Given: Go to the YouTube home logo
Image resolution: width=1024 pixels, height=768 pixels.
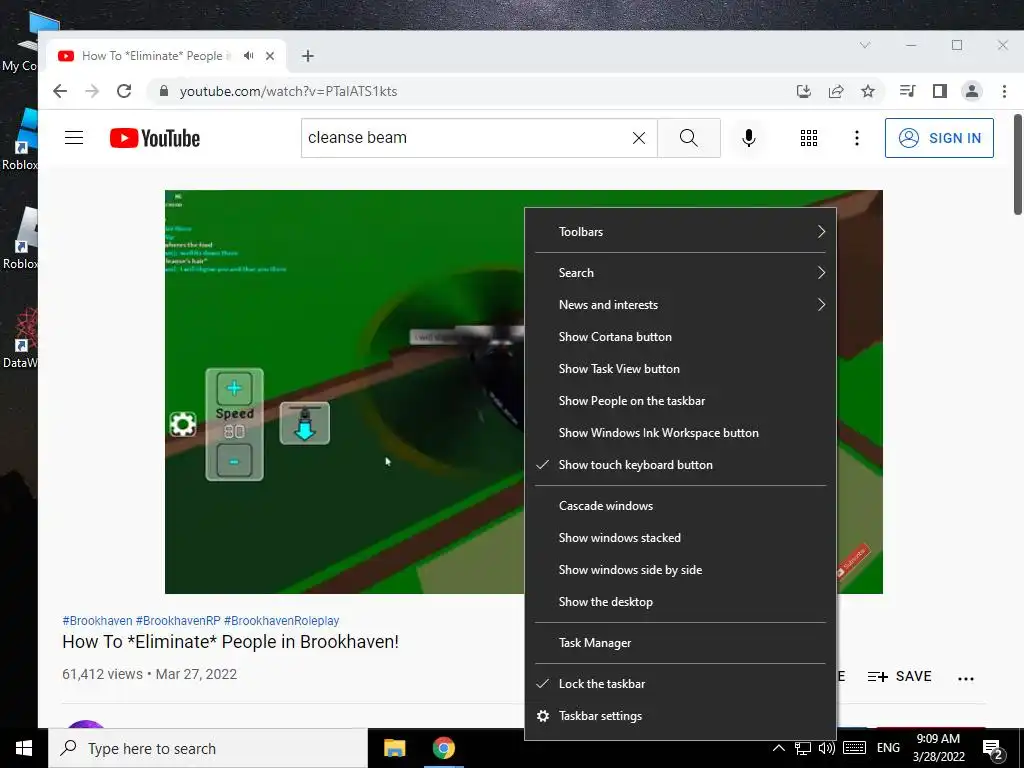Looking at the screenshot, I should 155,138.
